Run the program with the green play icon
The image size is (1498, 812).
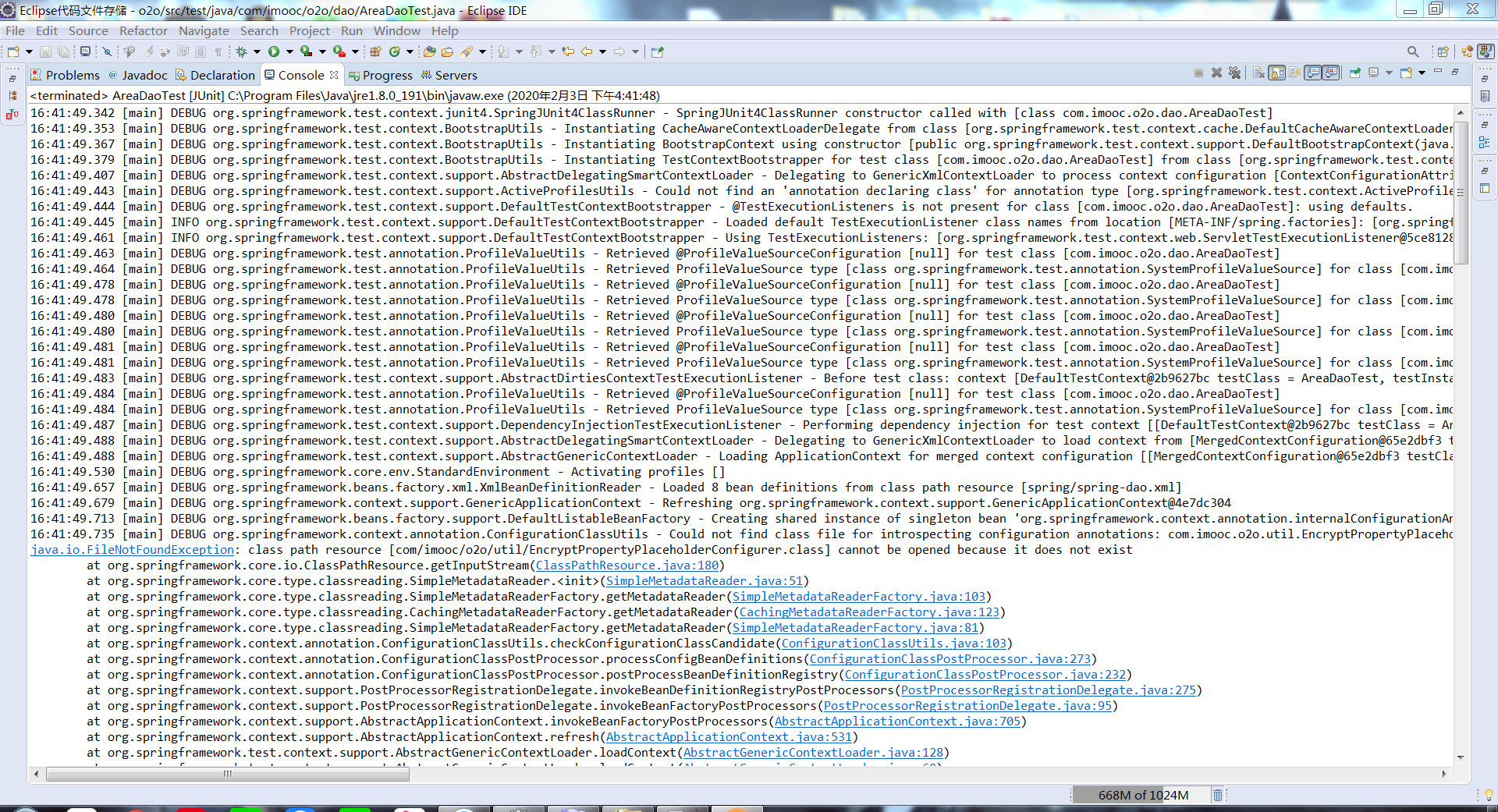pos(274,51)
